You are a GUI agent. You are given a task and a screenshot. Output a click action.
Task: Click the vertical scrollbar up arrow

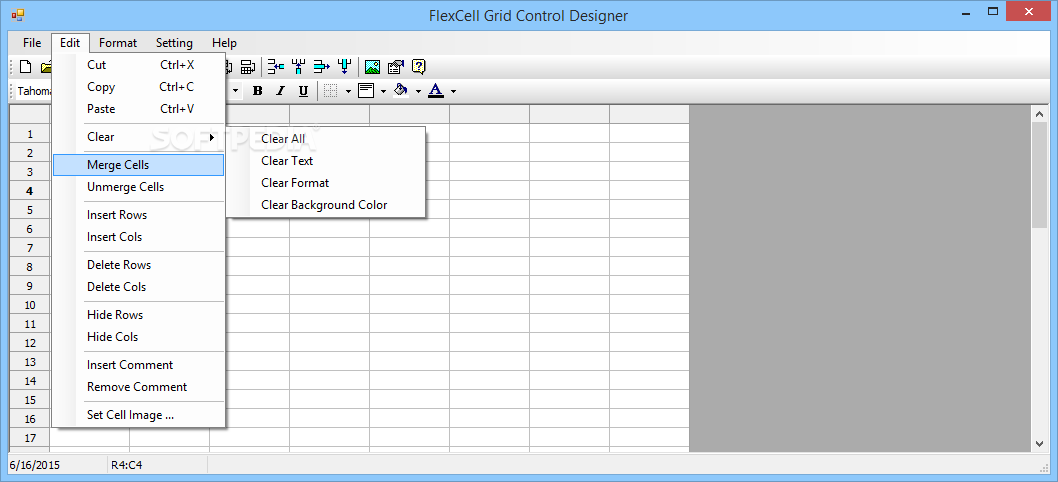pos(1040,115)
